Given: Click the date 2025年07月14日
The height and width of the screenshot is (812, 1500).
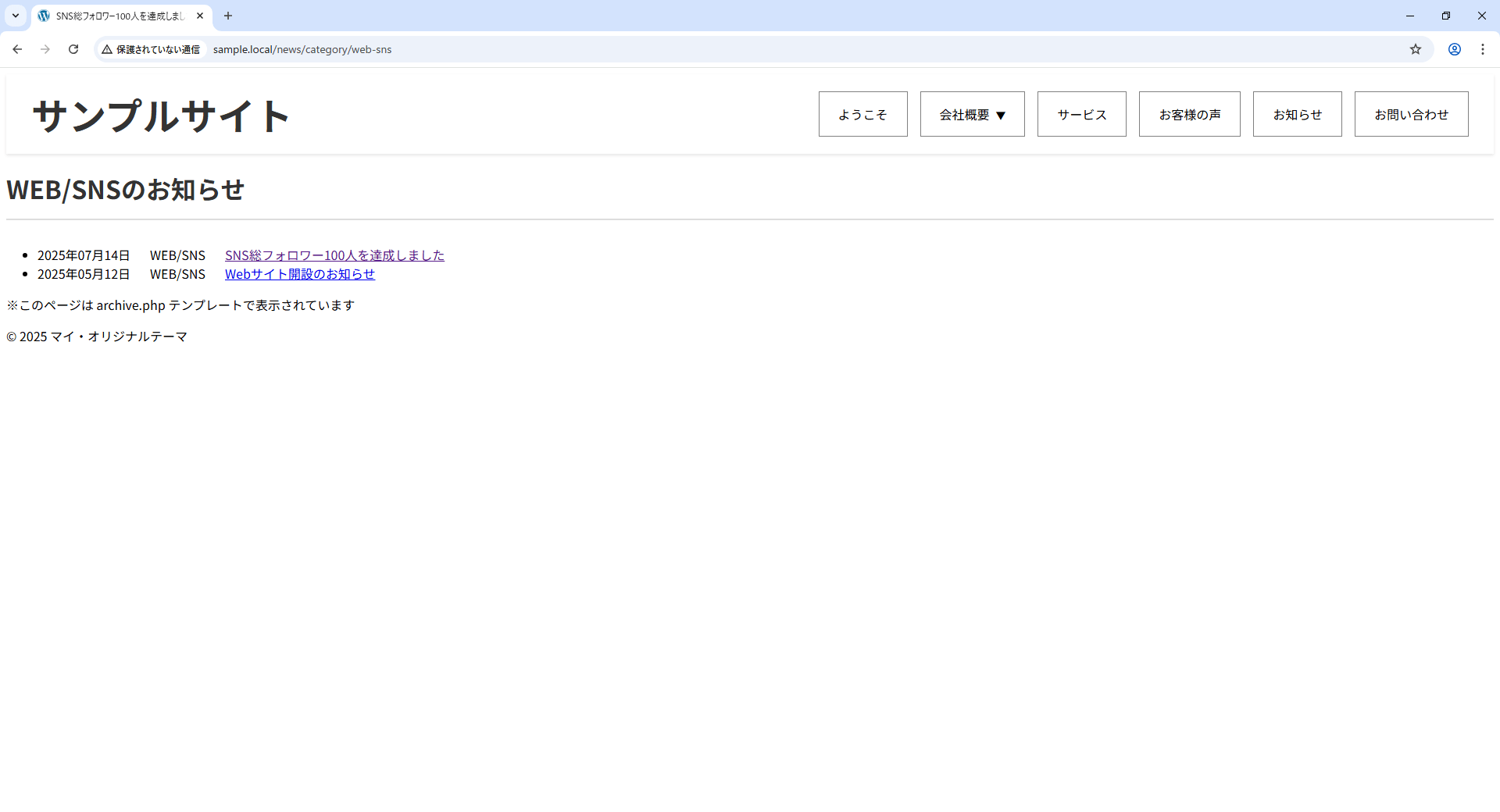Looking at the screenshot, I should pyautogui.click(x=84, y=255).
